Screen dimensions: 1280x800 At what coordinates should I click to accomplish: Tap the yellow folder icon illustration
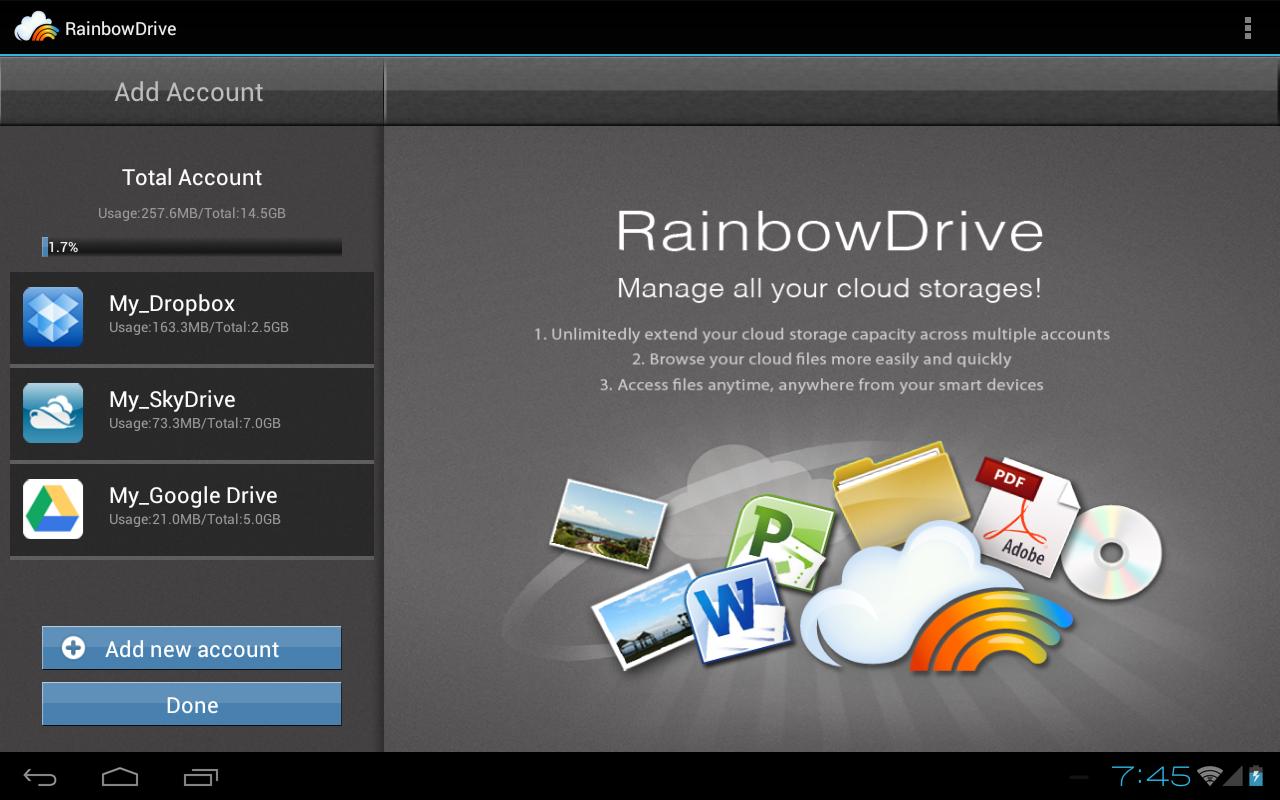point(900,494)
